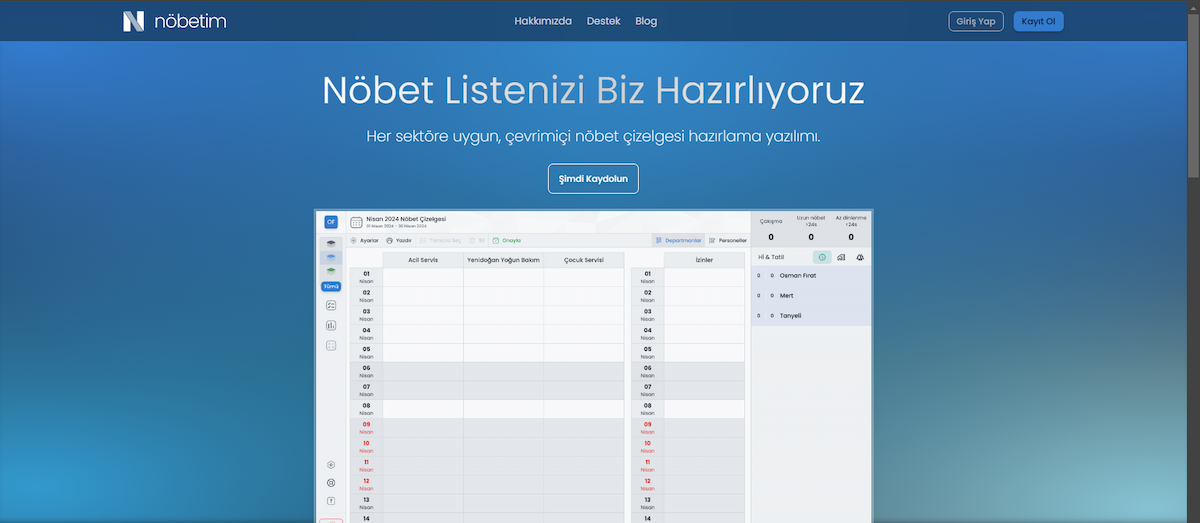Click the main headline Nöbet Listenizi Biz Hazırlıyoruz

(x=593, y=90)
